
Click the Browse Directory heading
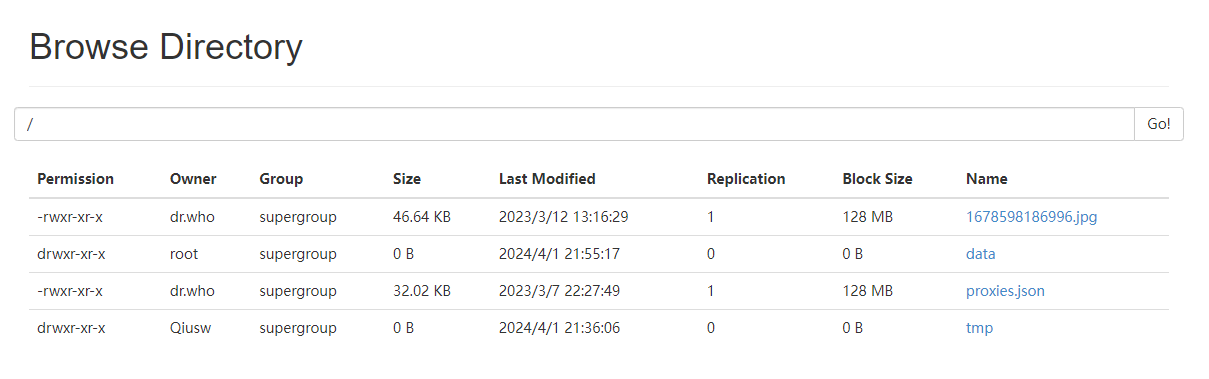pyautogui.click(x=166, y=47)
